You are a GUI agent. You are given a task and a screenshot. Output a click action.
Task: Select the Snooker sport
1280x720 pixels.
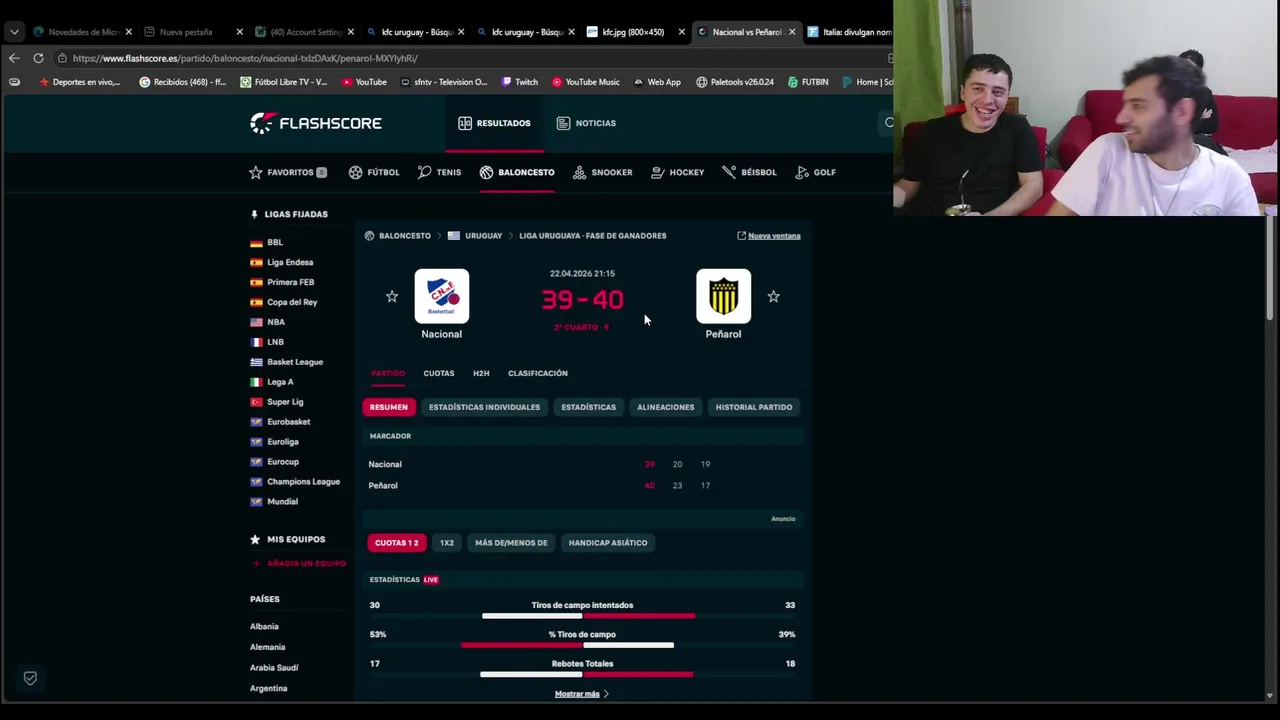602,172
